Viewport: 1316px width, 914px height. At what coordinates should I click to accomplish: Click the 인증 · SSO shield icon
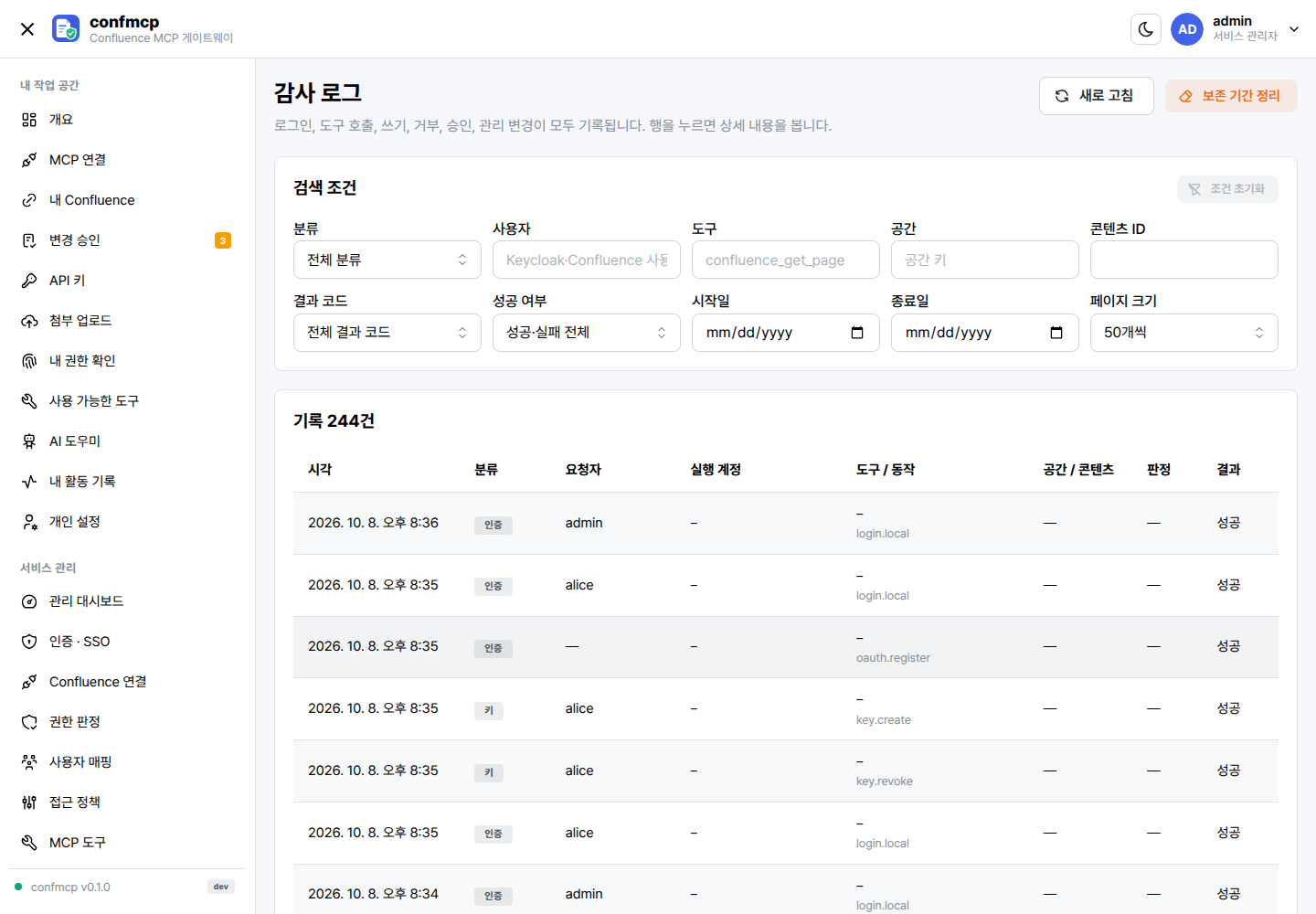pos(29,642)
